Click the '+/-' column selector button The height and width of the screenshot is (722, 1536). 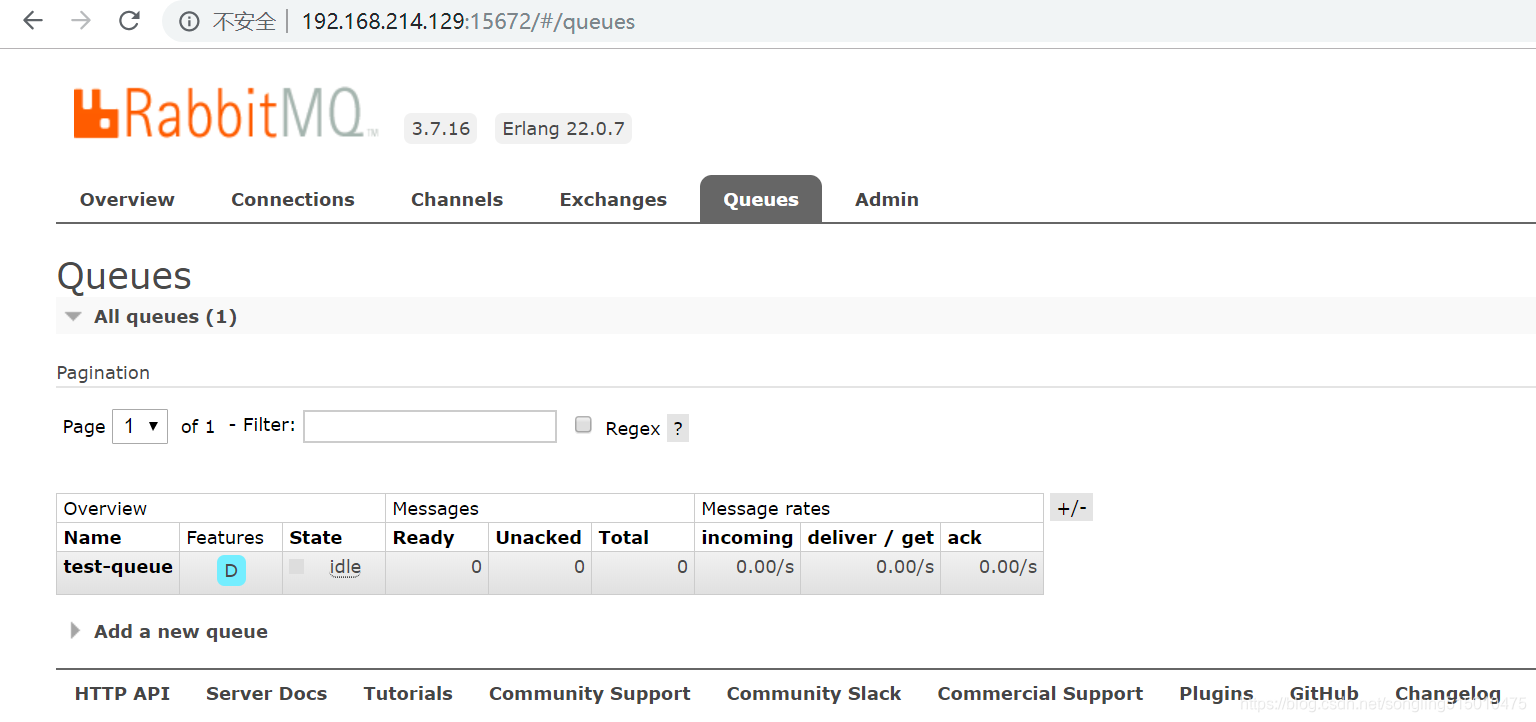point(1071,507)
